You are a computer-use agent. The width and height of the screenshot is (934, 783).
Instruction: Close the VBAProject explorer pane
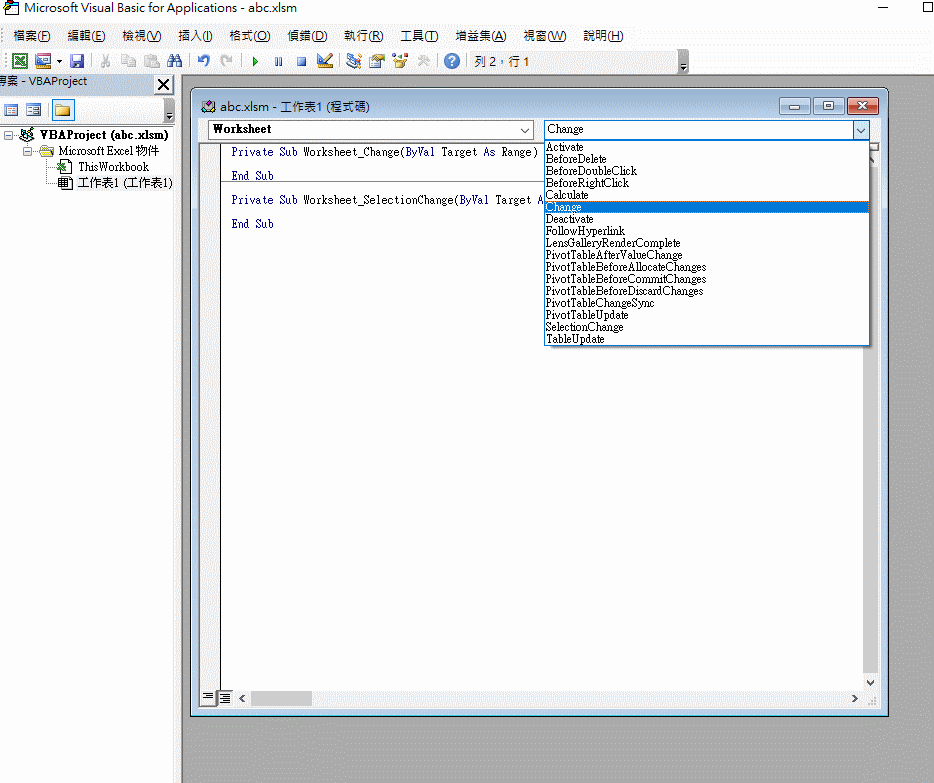coord(163,85)
